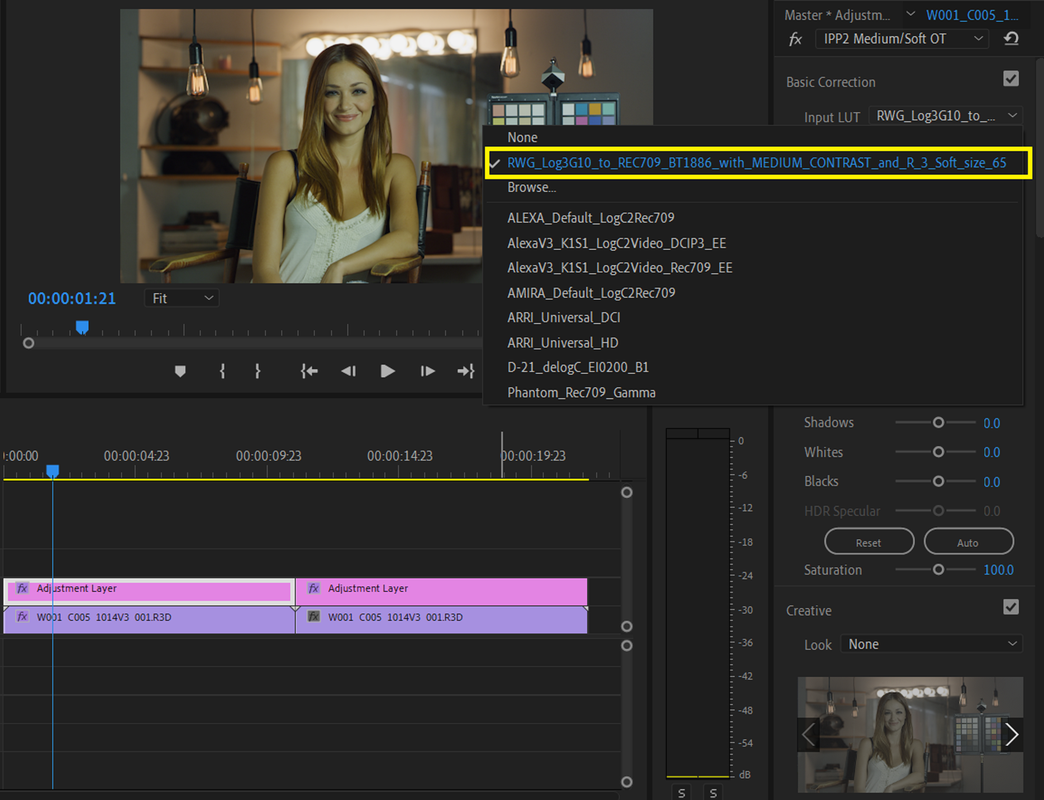Click the Shadows slider handle

pyautogui.click(x=938, y=423)
